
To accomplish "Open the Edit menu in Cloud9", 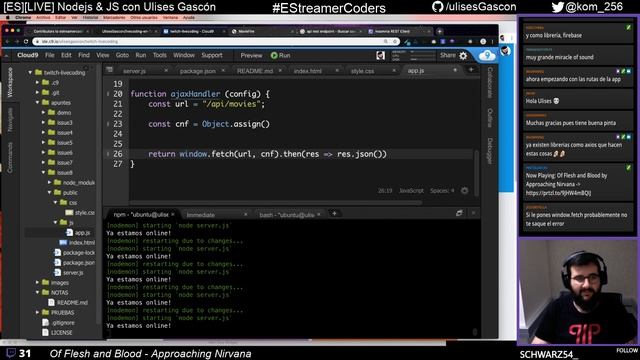I will coord(66,55).
